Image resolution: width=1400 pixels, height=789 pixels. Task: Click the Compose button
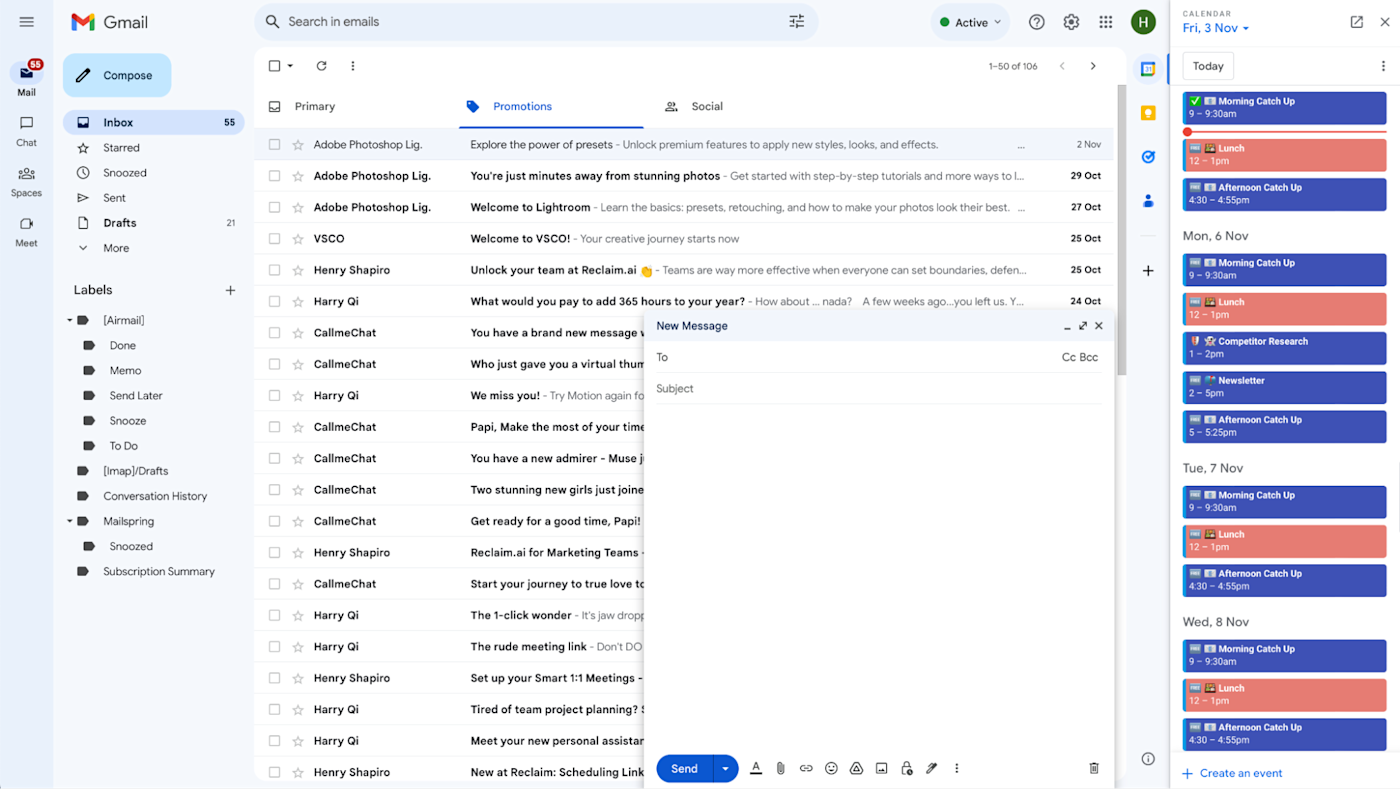(117, 75)
